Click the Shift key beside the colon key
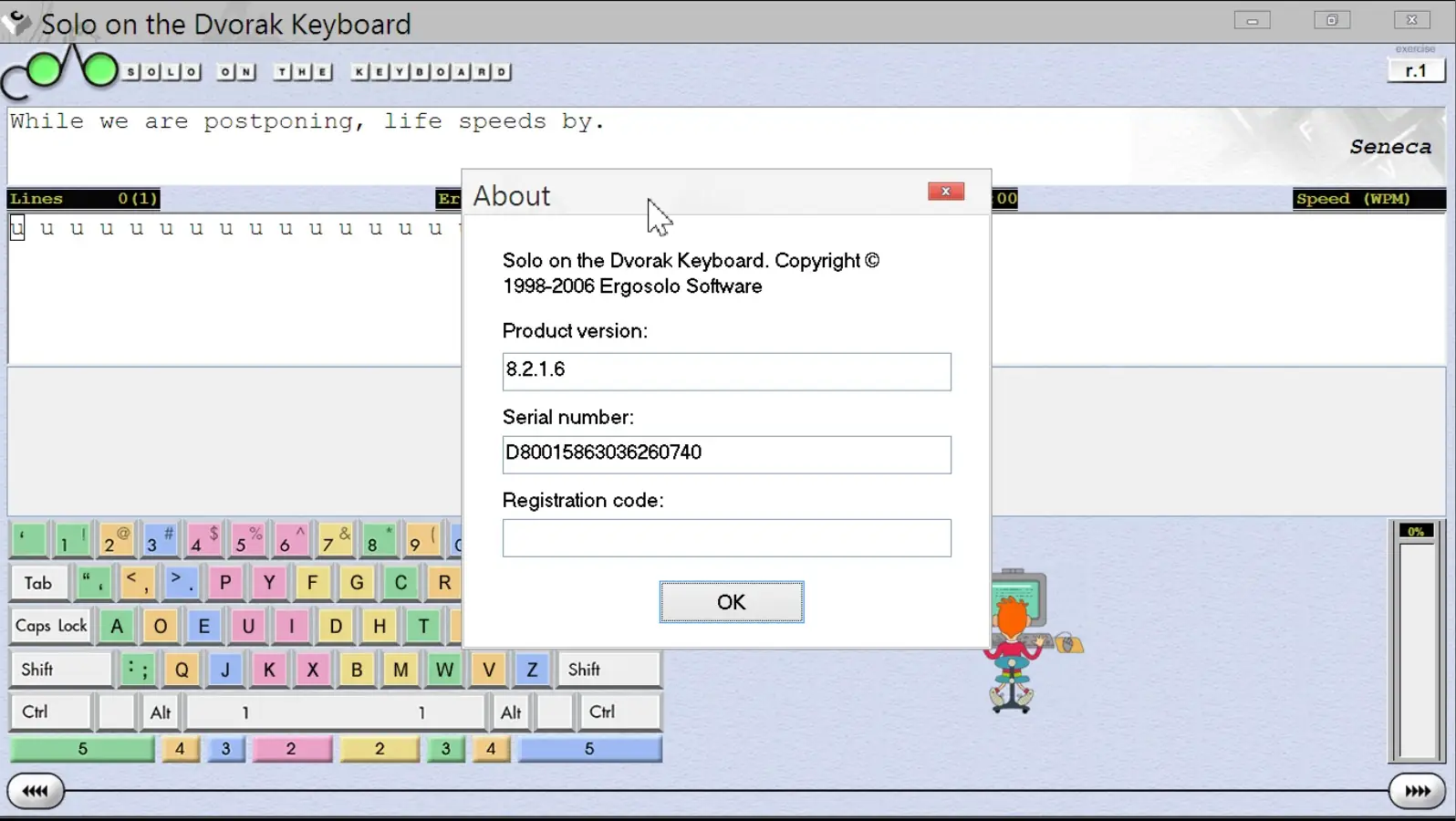 click(x=61, y=670)
